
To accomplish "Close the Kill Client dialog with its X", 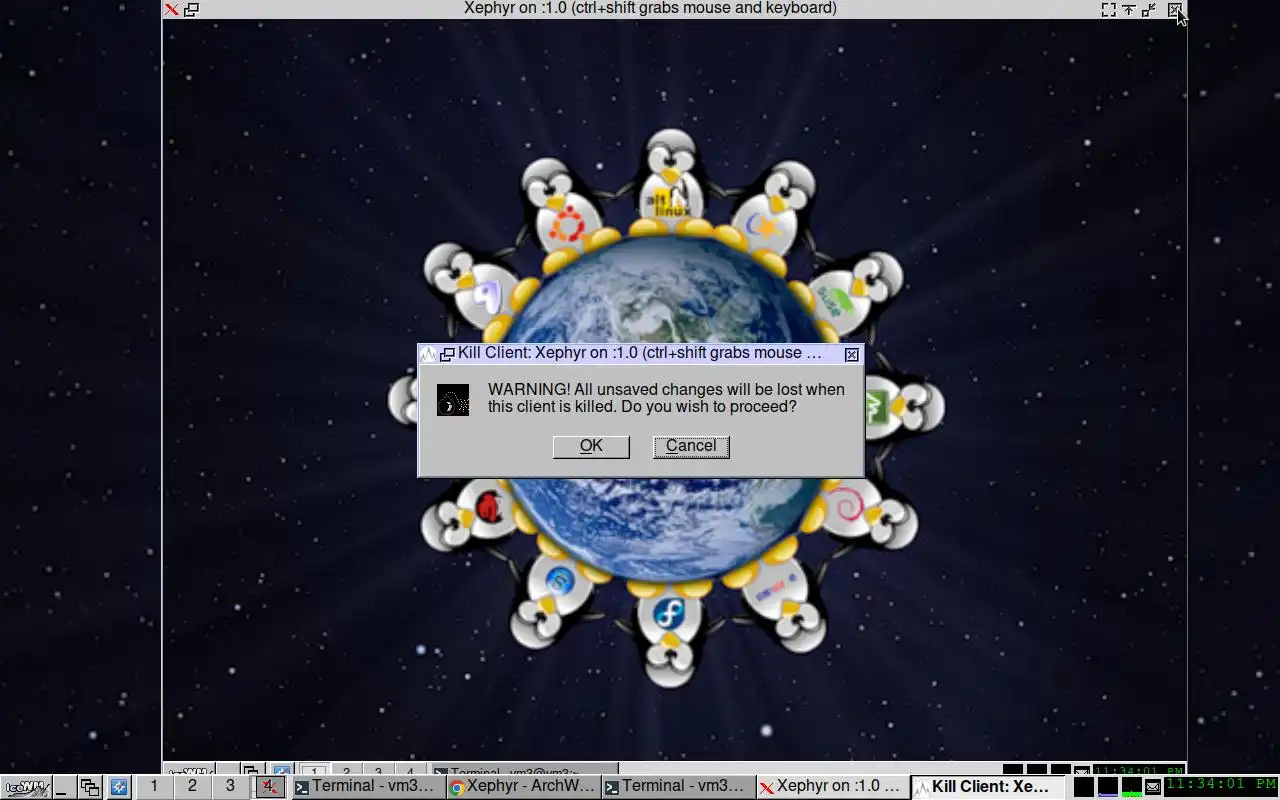I will coord(851,354).
